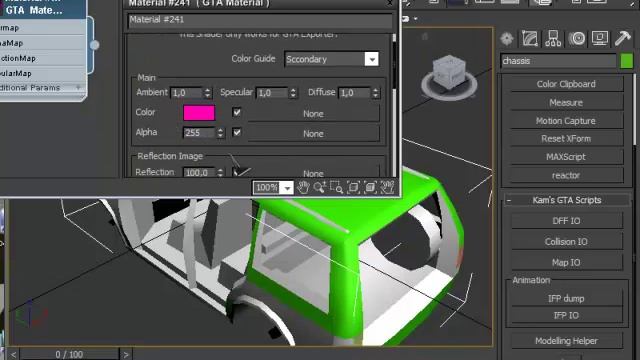The height and width of the screenshot is (360, 640).
Task: Open Kam's Map IO script
Action: (567, 262)
